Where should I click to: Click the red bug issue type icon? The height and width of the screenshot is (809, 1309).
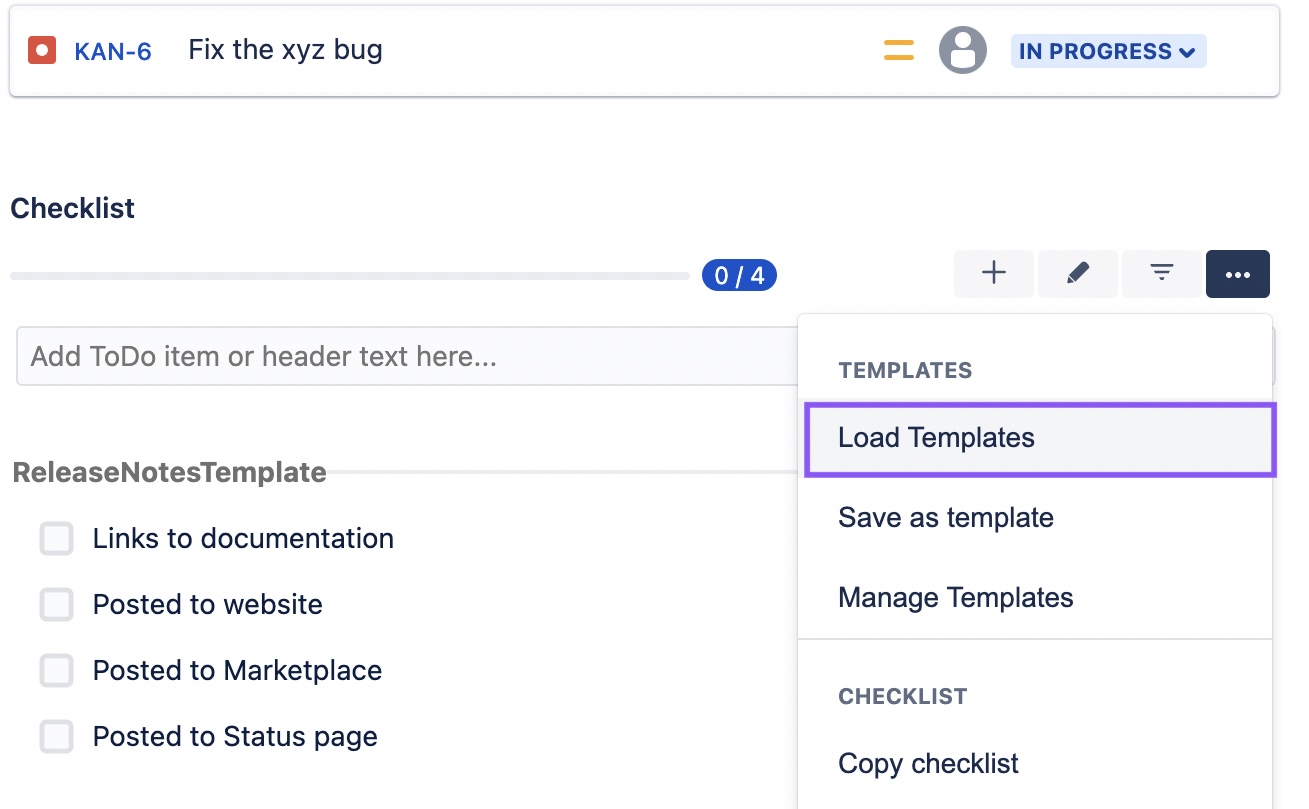[x=42, y=50]
